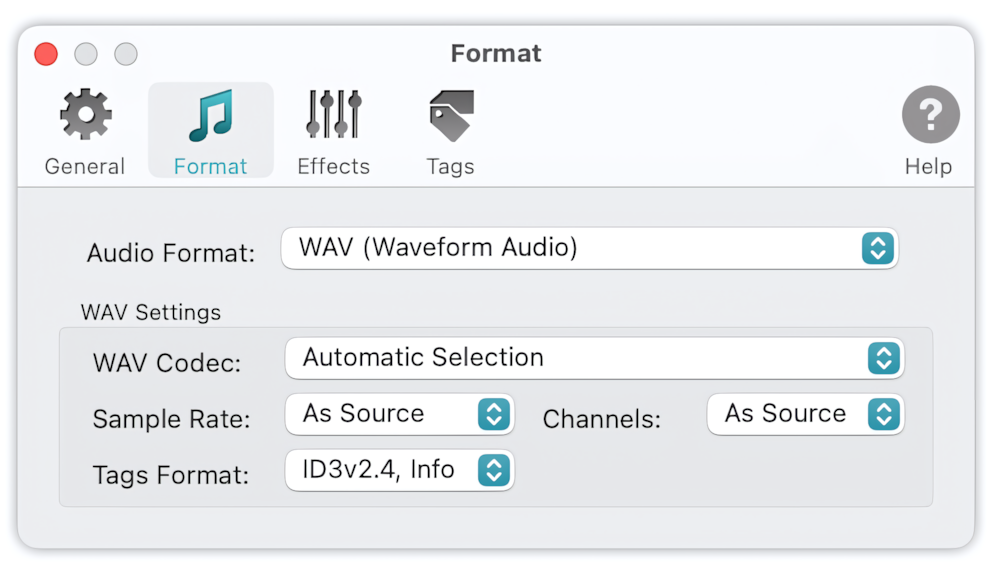
Task: Change the Sample Rate dropdown
Action: click(x=399, y=415)
